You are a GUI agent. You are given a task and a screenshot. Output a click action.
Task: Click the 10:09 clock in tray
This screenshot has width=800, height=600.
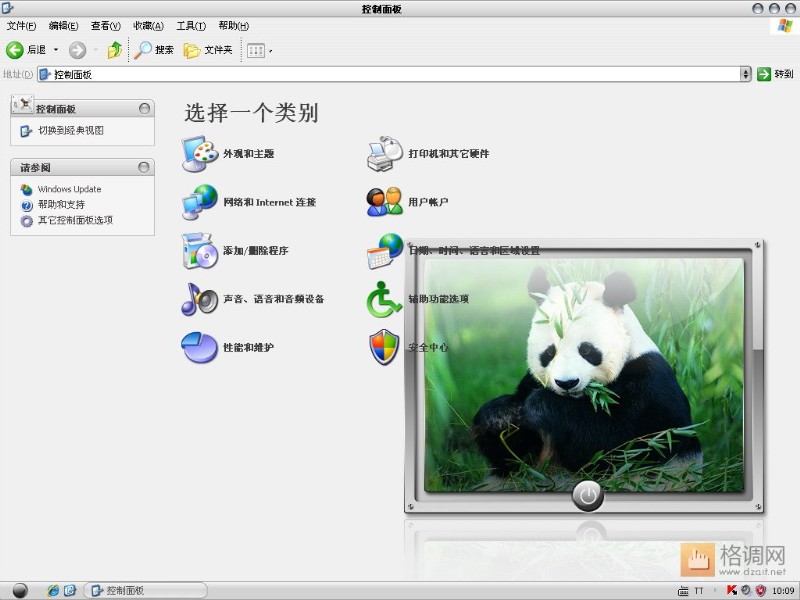coord(783,591)
